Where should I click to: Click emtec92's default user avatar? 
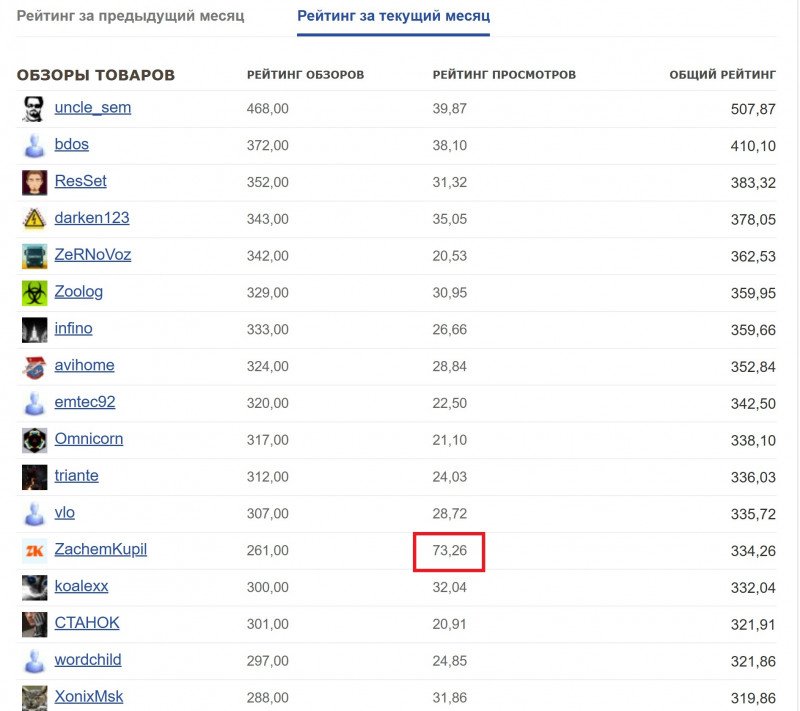pos(34,404)
